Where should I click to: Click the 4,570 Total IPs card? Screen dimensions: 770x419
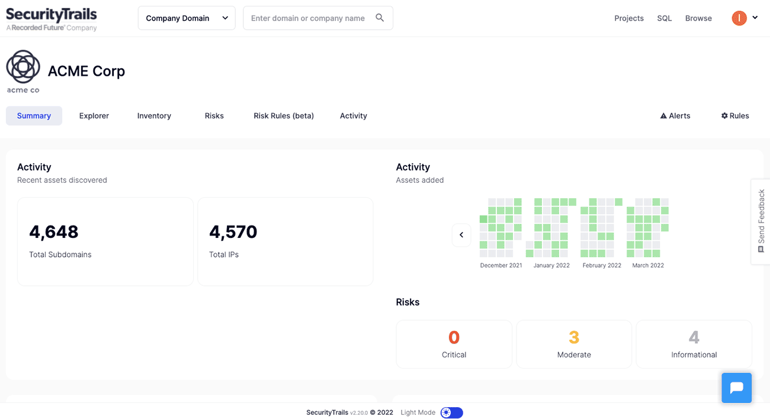click(x=285, y=242)
